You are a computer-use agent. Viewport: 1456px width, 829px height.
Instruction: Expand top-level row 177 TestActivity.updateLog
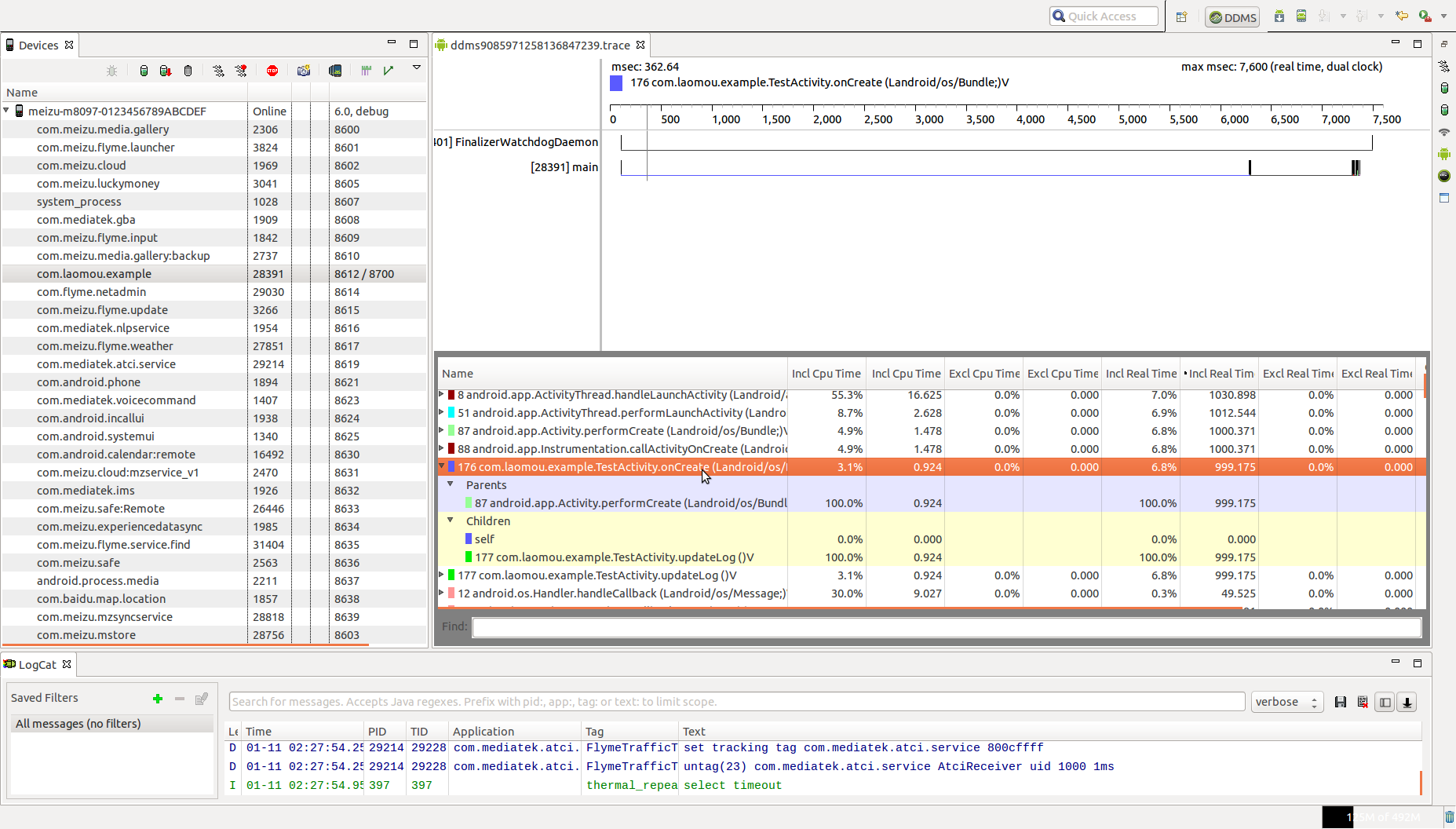click(441, 575)
